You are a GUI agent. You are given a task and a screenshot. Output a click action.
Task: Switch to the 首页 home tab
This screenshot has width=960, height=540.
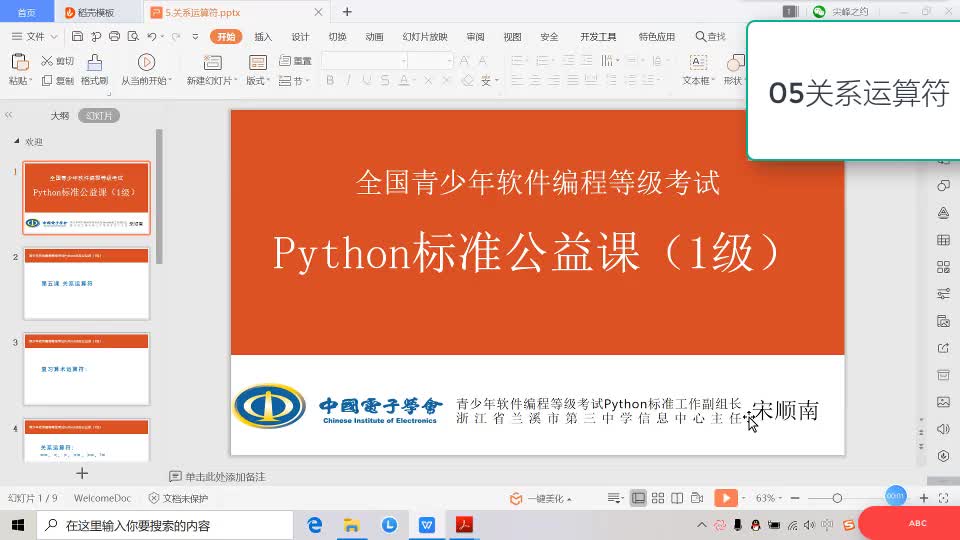pos(26,12)
